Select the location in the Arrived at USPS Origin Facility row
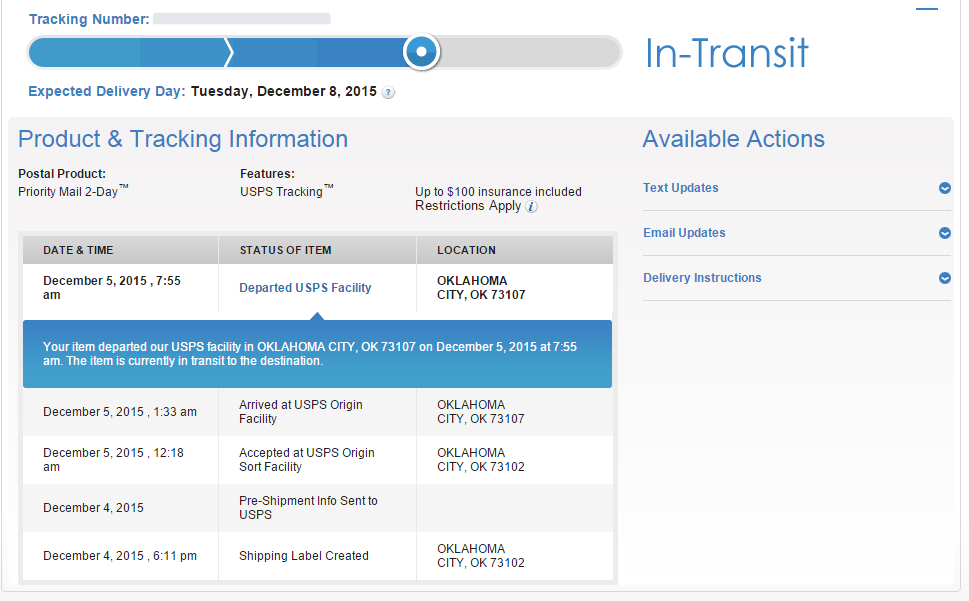Viewport: 969px width, 601px height. (x=480, y=411)
